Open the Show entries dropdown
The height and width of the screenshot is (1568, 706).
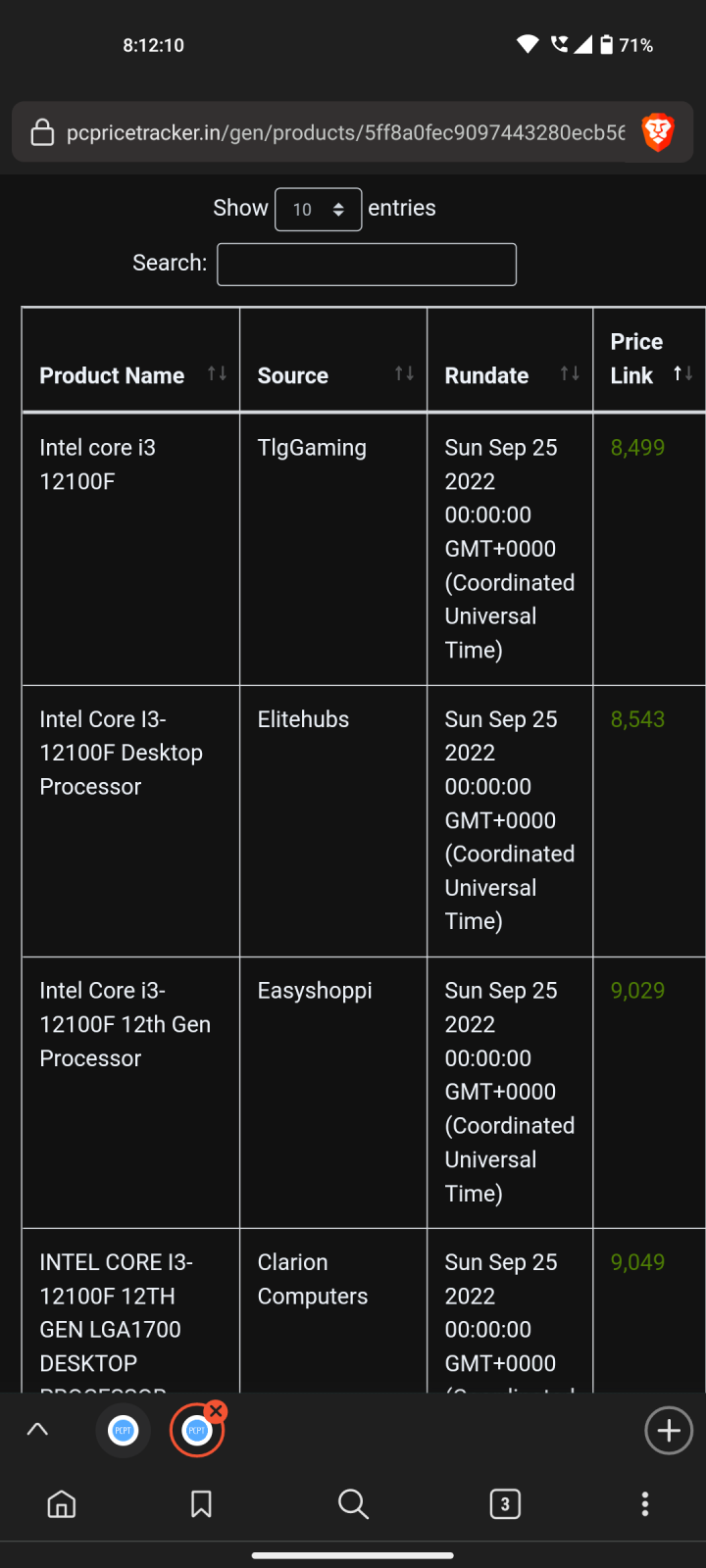coord(318,209)
